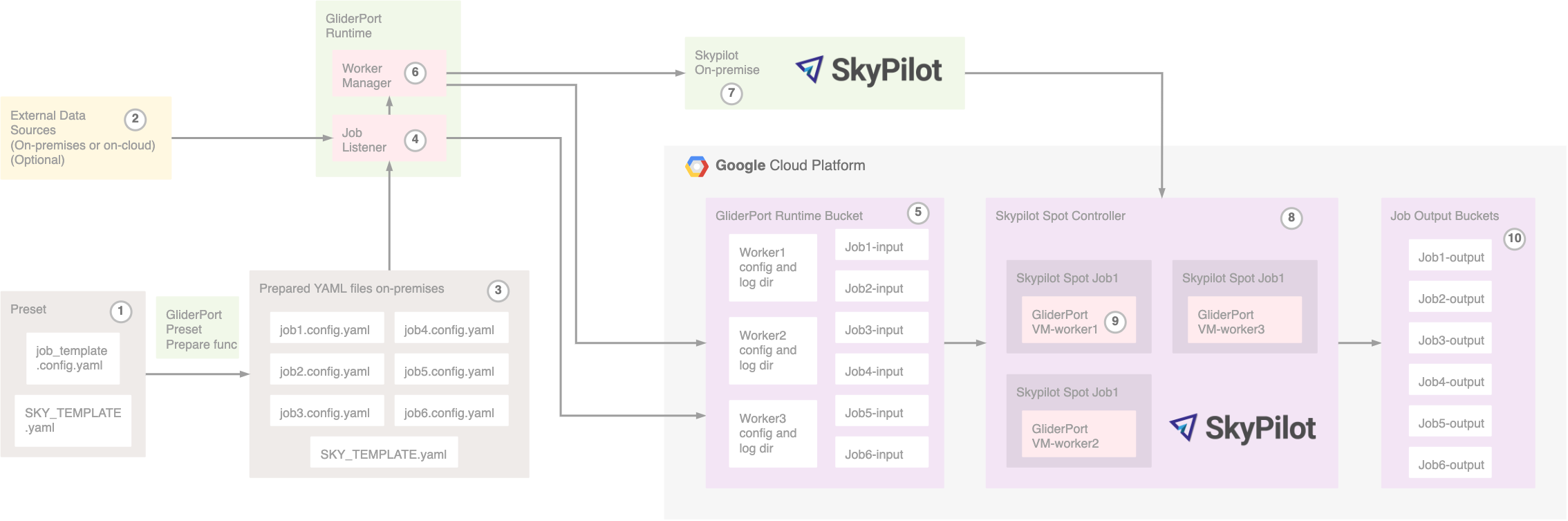The image size is (1568, 521).
Task: Select job5.config.yaml file
Action: pos(451,370)
